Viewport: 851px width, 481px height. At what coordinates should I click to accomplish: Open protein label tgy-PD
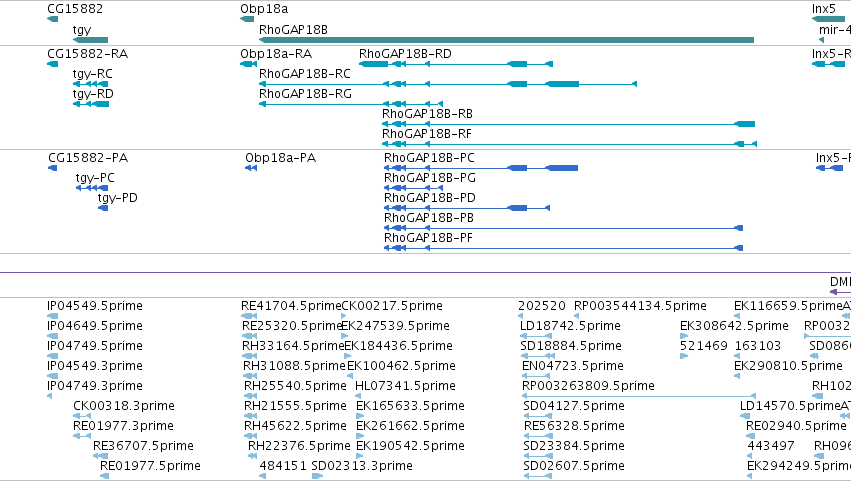point(118,198)
